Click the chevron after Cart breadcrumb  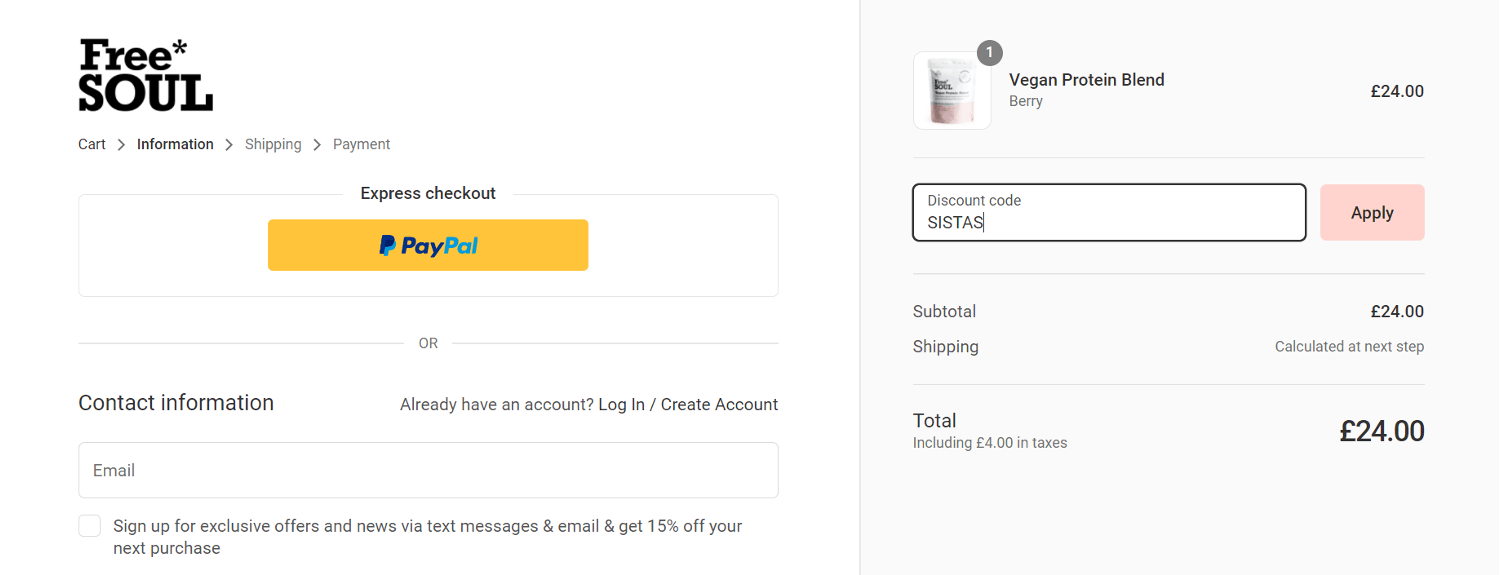coord(121,145)
